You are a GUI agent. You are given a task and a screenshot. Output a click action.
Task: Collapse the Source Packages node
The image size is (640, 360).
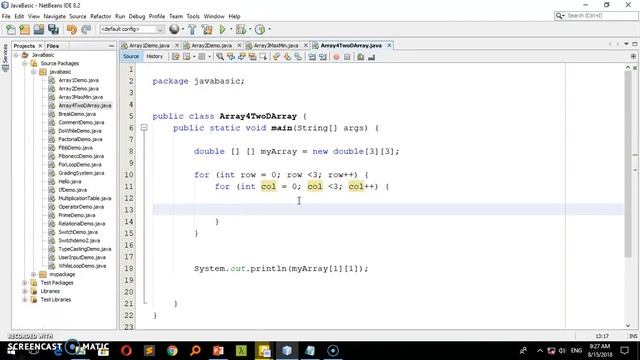tap(25, 63)
